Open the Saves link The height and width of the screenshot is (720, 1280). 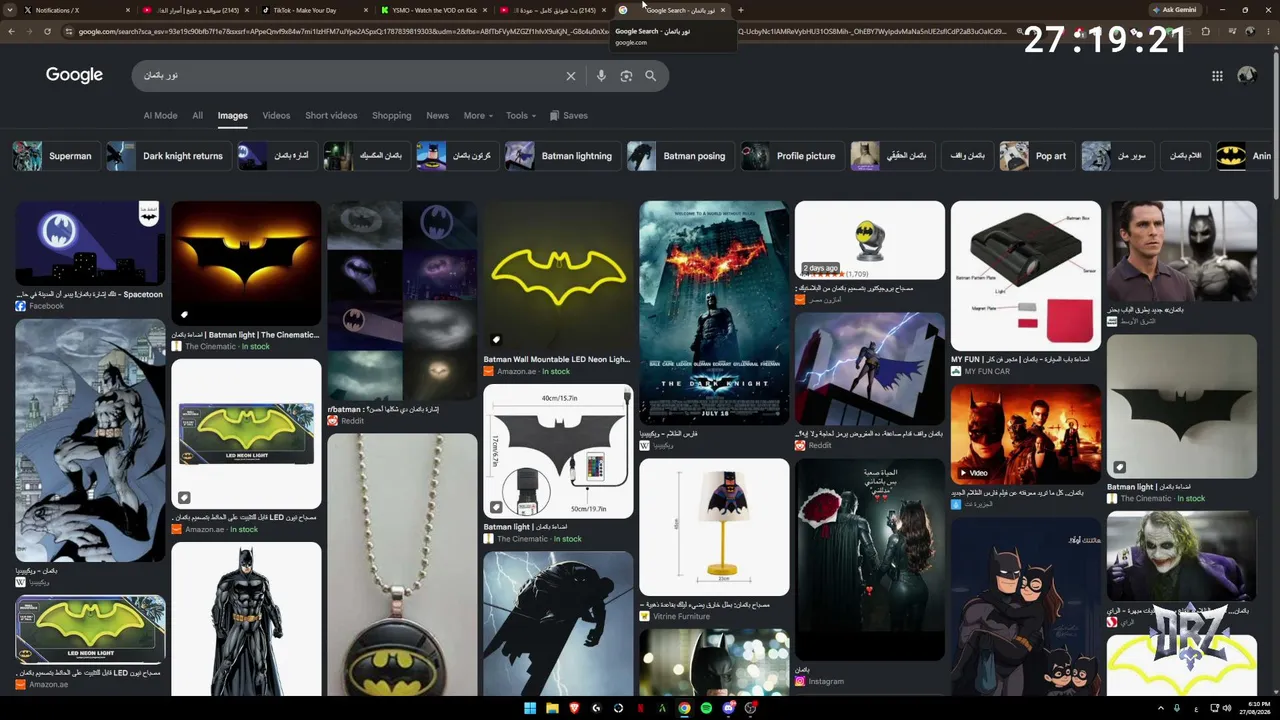pyautogui.click(x=568, y=115)
